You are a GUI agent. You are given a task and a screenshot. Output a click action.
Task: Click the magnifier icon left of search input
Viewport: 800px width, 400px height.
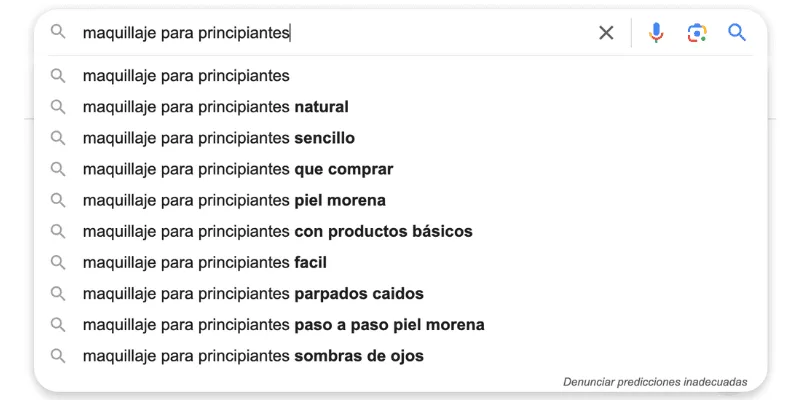coord(59,33)
